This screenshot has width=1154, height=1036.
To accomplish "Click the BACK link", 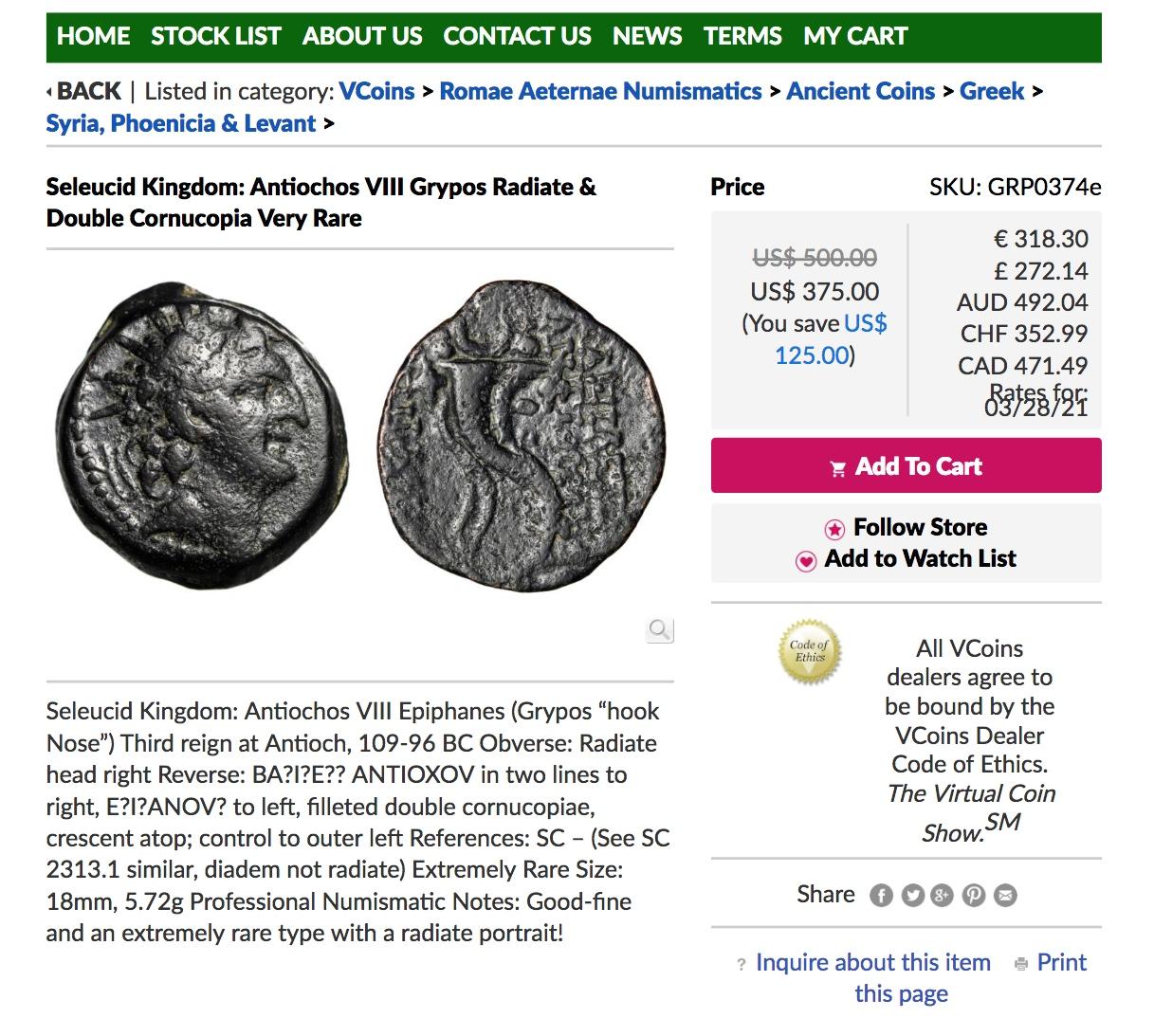I will tap(87, 91).
